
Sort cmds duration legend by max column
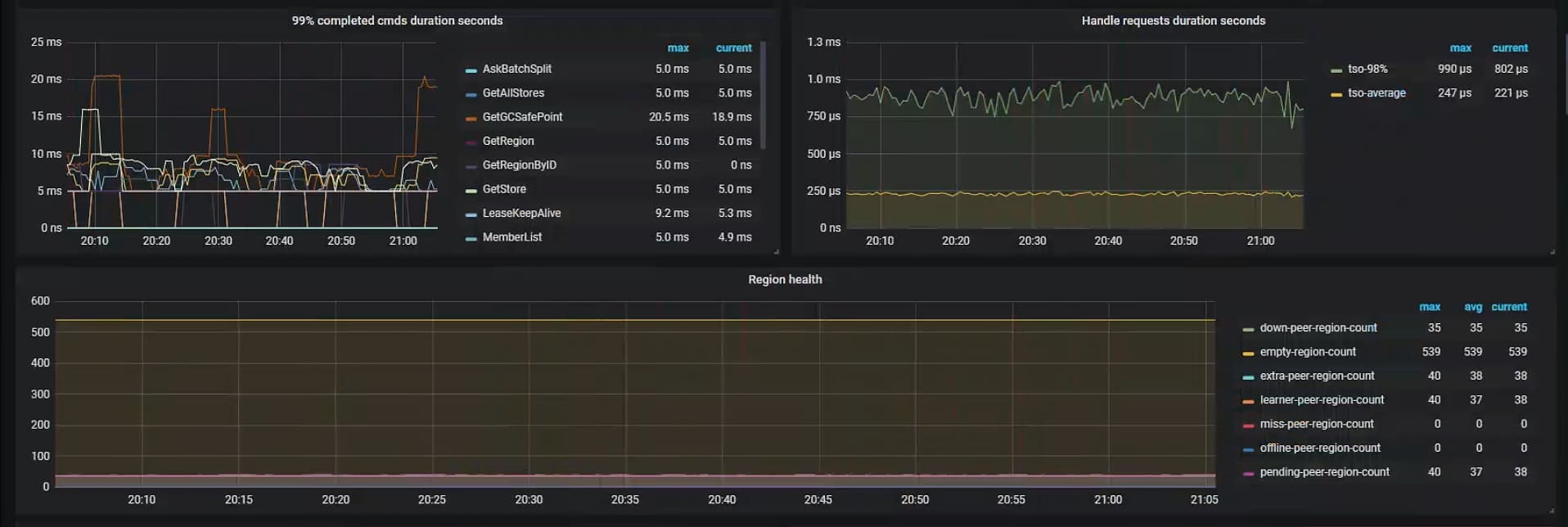point(678,48)
